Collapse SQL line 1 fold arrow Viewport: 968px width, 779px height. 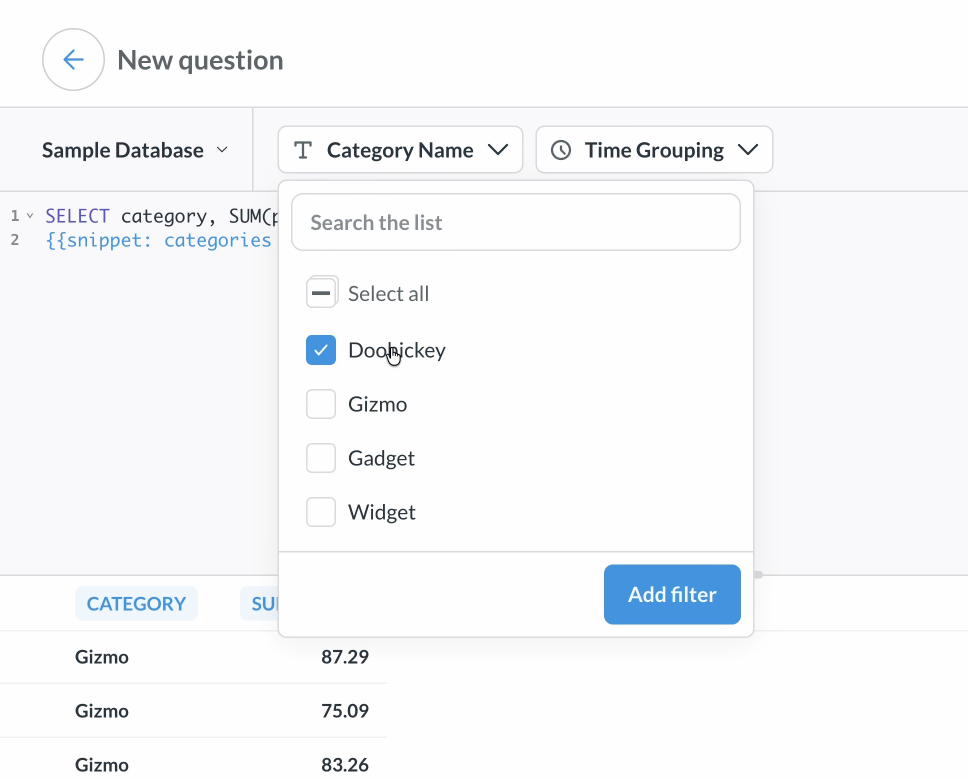pyautogui.click(x=30, y=216)
